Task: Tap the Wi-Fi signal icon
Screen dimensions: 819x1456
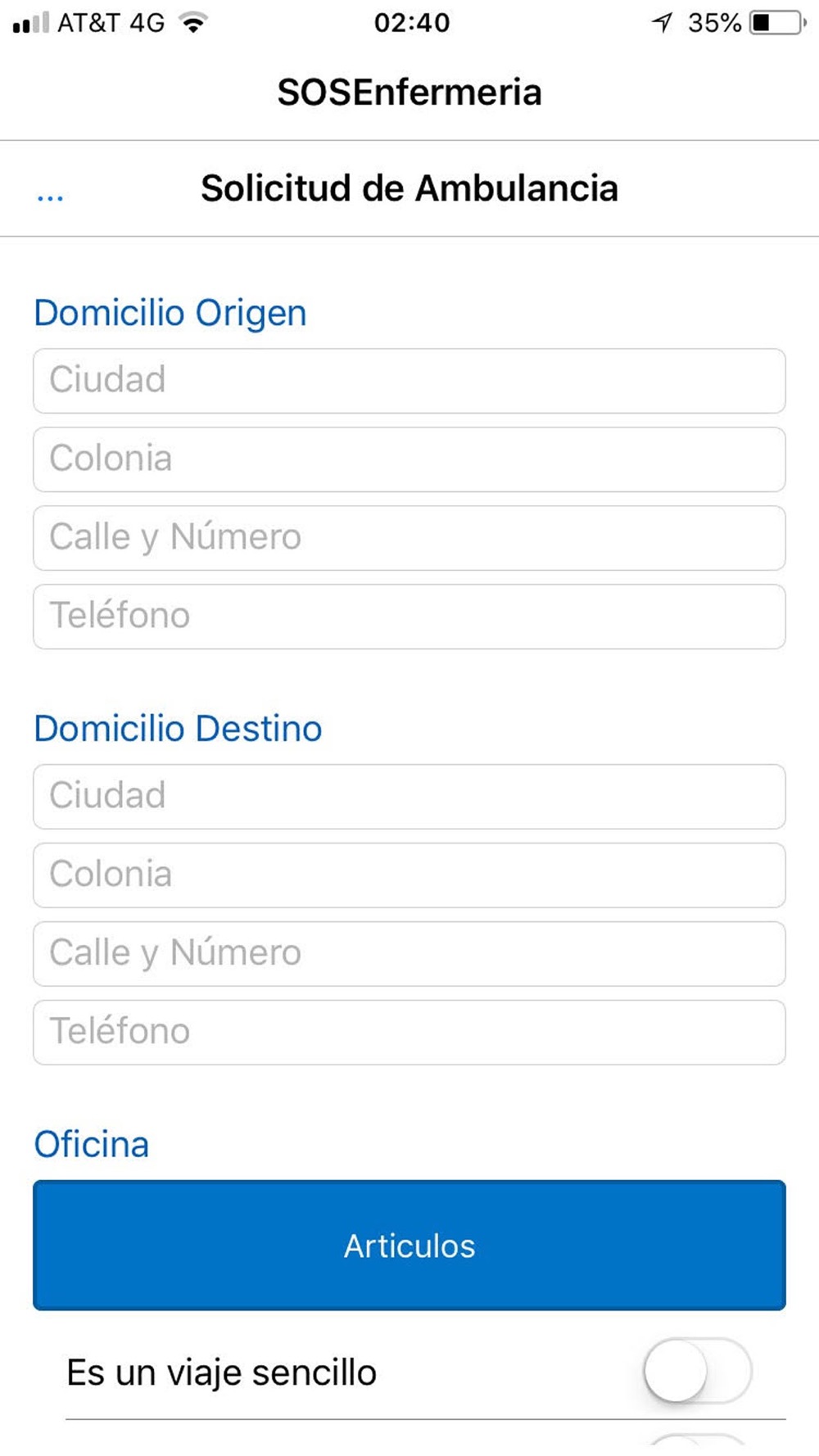Action: tap(193, 23)
